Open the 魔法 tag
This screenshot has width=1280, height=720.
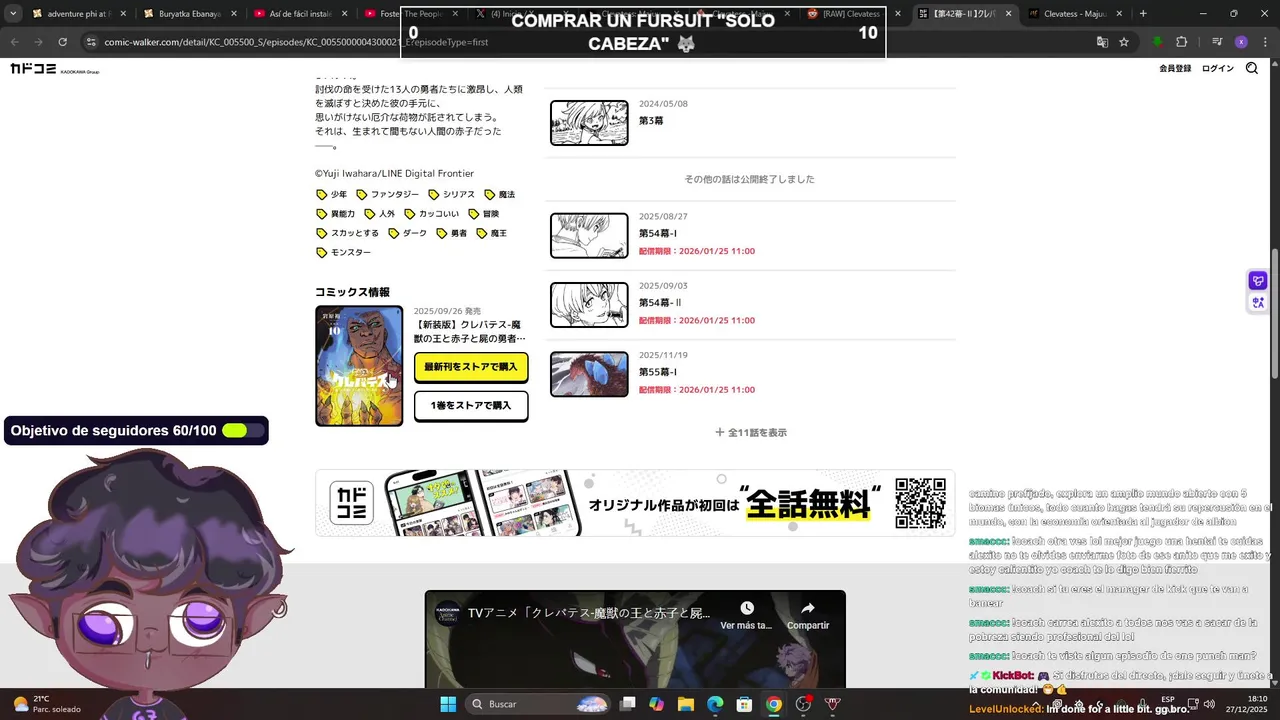point(500,195)
